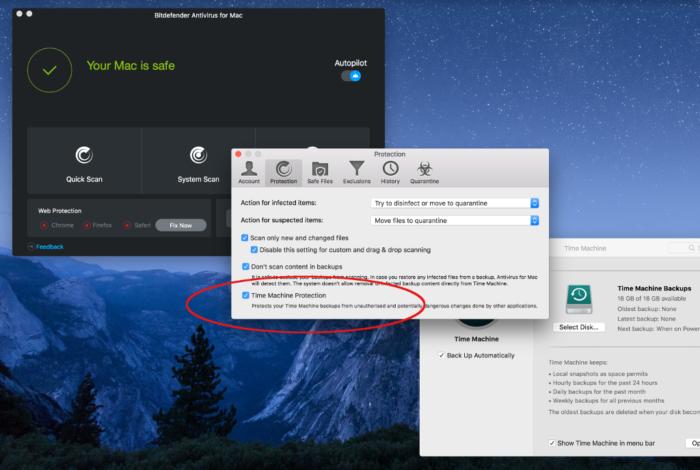Open the infected items action dropdown
Image resolution: width=700 pixels, height=470 pixels.
(x=454, y=203)
